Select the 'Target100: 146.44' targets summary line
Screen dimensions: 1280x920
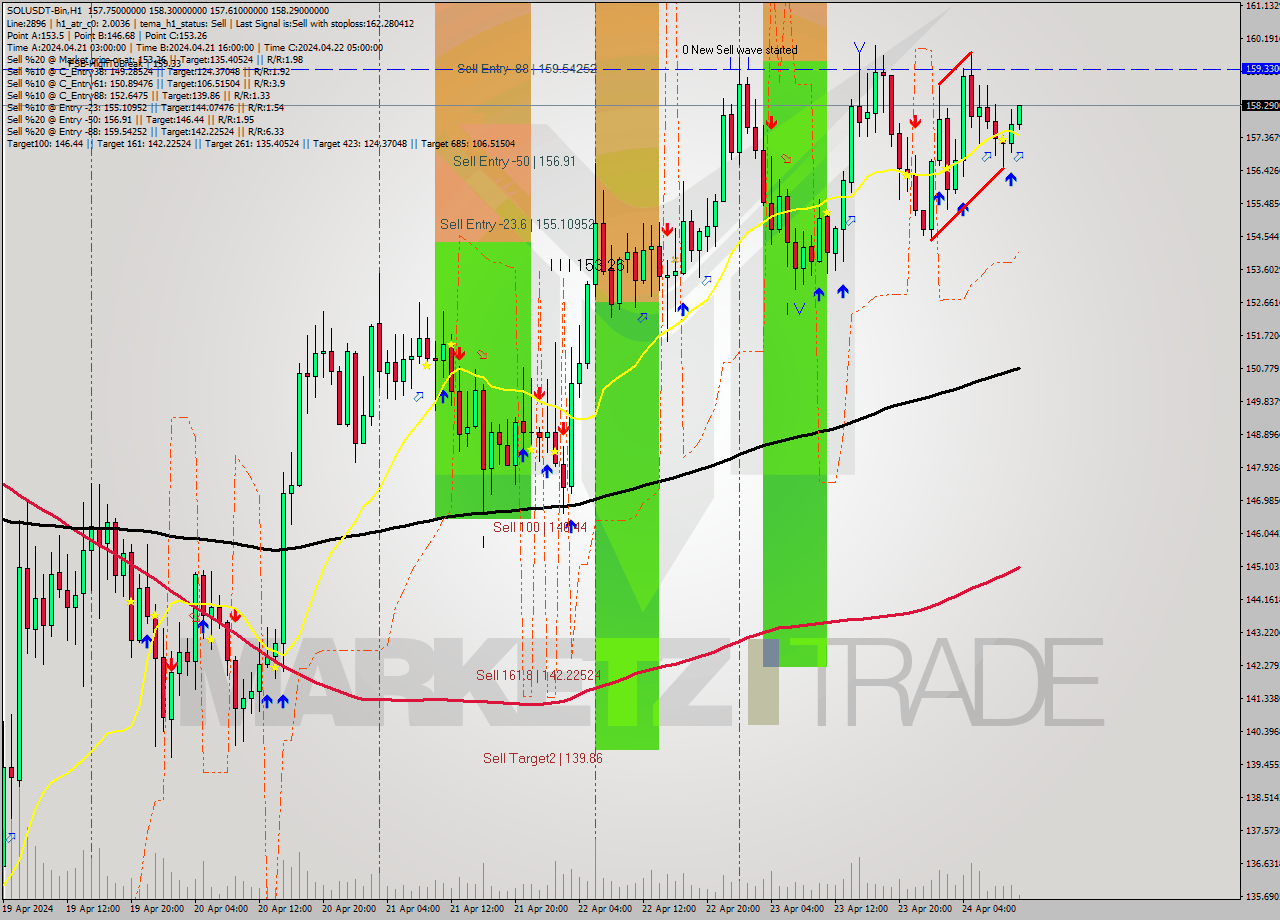coord(261,143)
